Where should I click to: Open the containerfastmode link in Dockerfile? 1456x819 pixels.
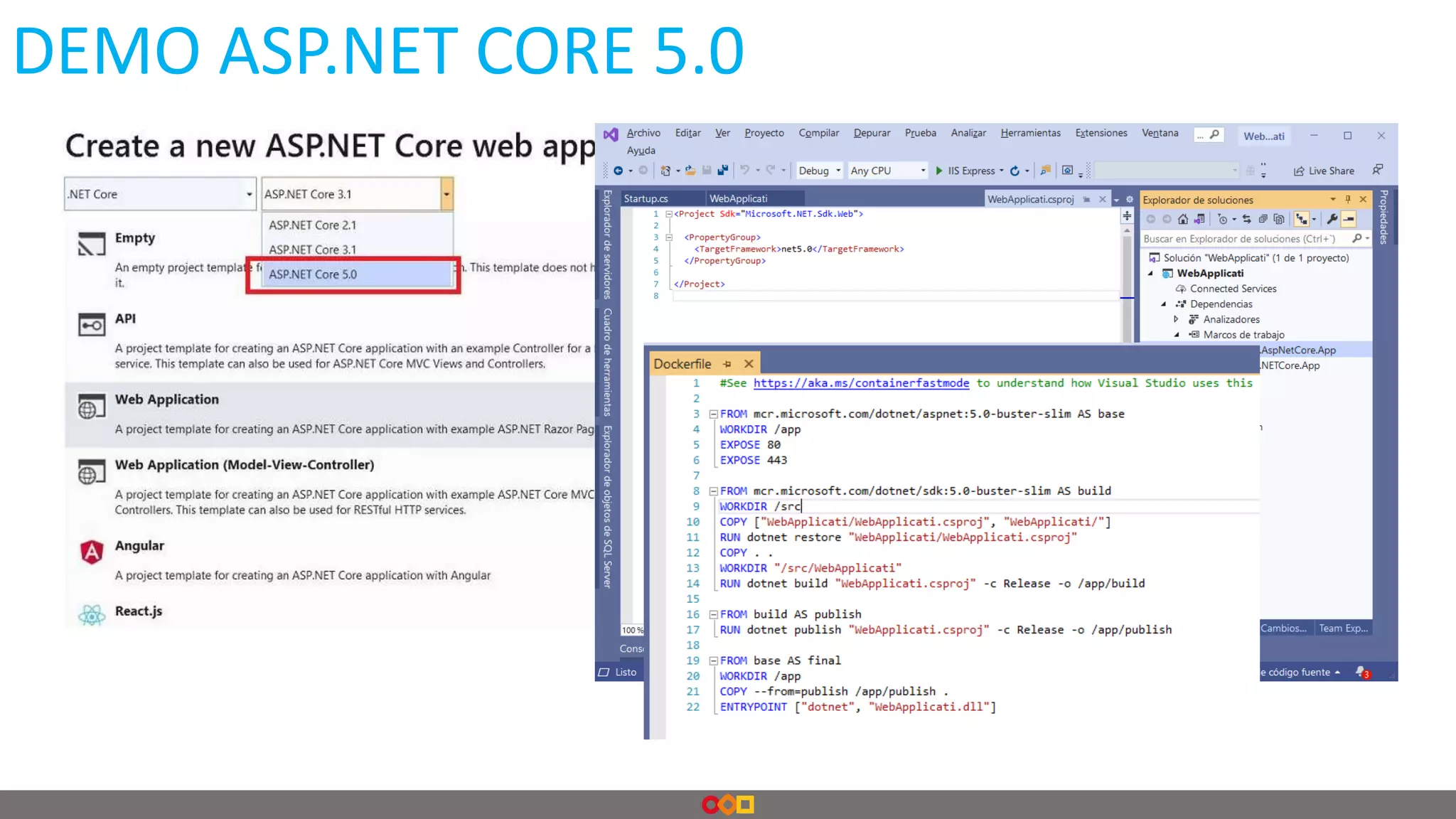861,383
